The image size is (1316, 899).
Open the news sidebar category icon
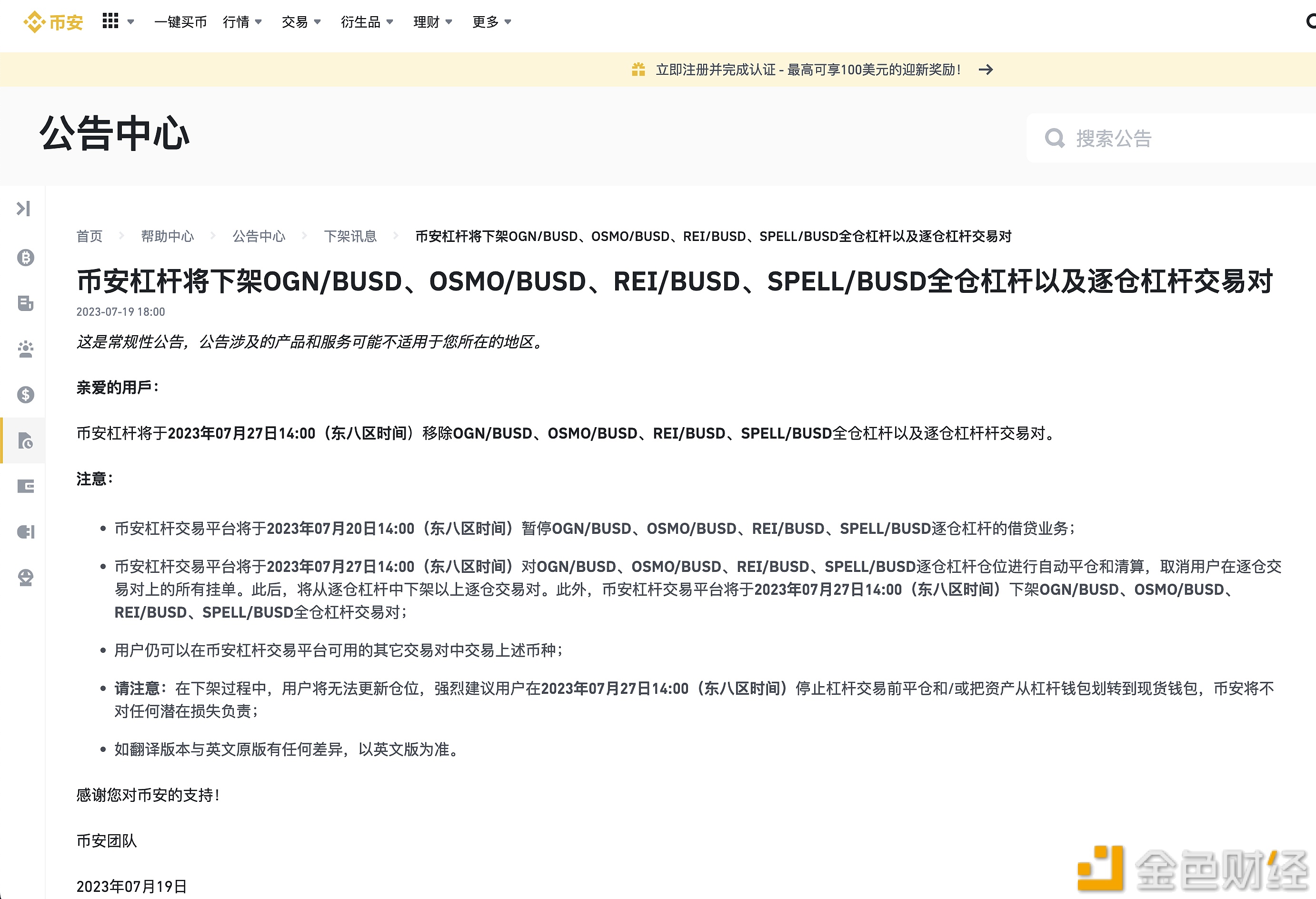(x=26, y=303)
